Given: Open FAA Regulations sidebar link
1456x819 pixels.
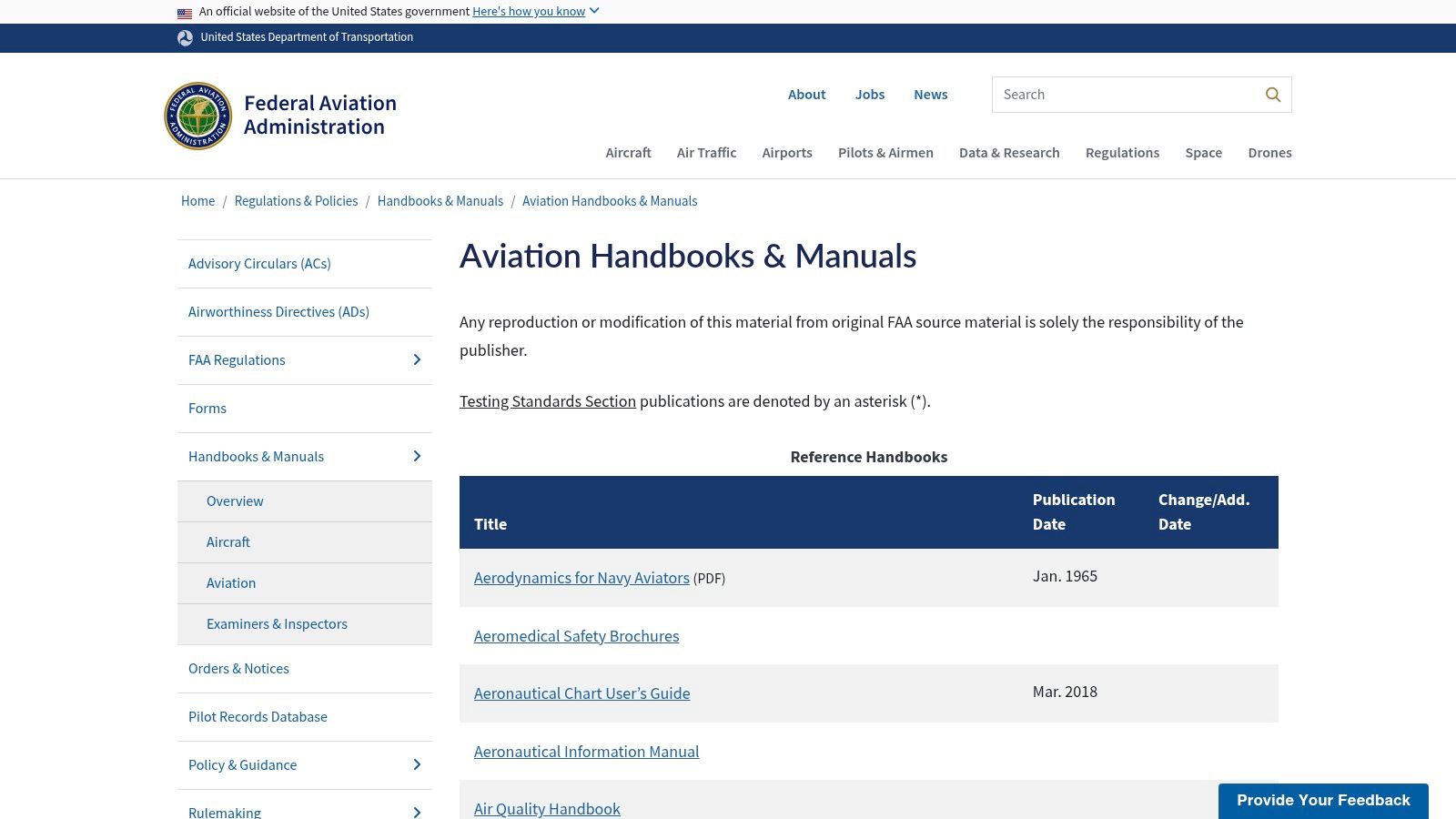Looking at the screenshot, I should pyautogui.click(x=237, y=360).
